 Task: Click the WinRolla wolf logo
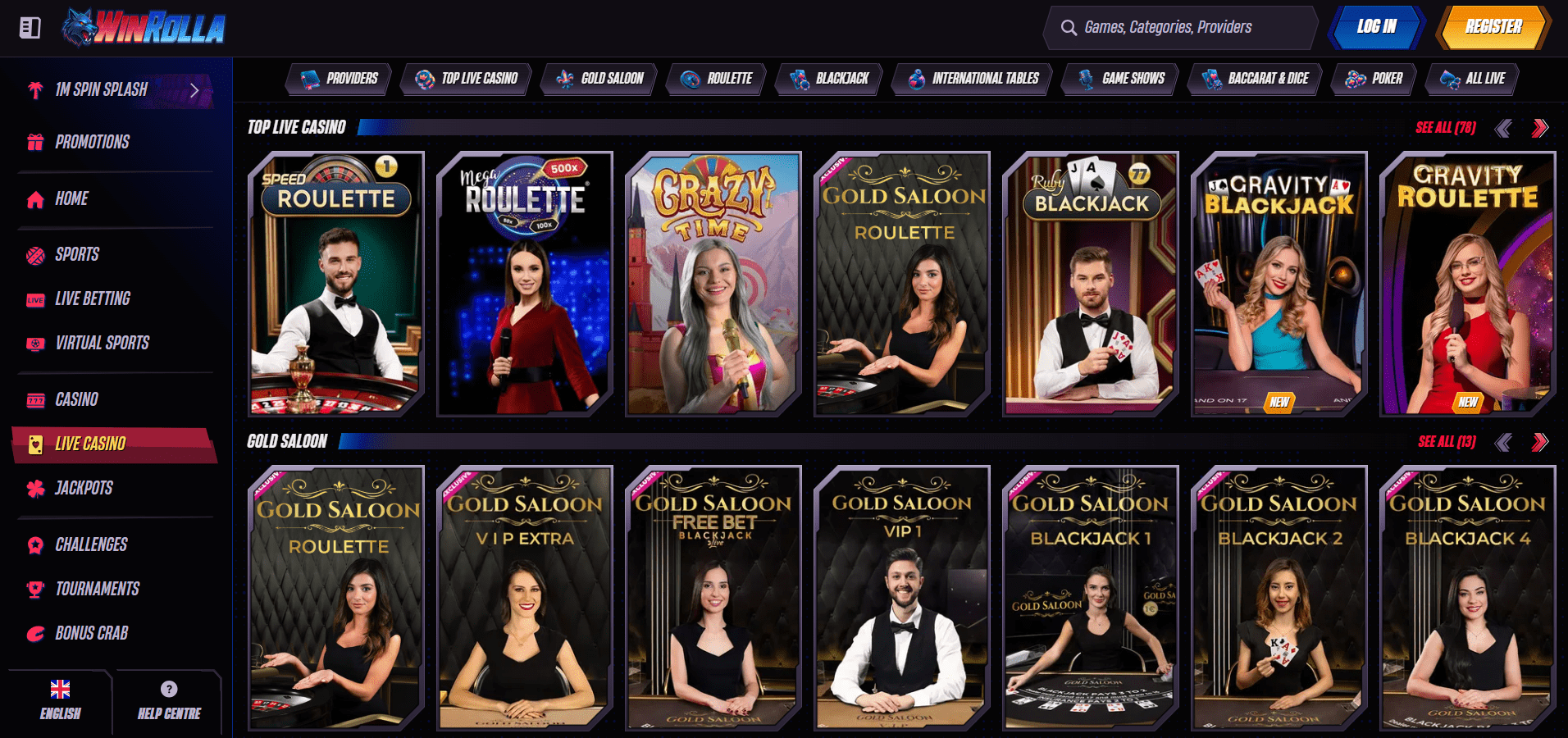click(144, 28)
